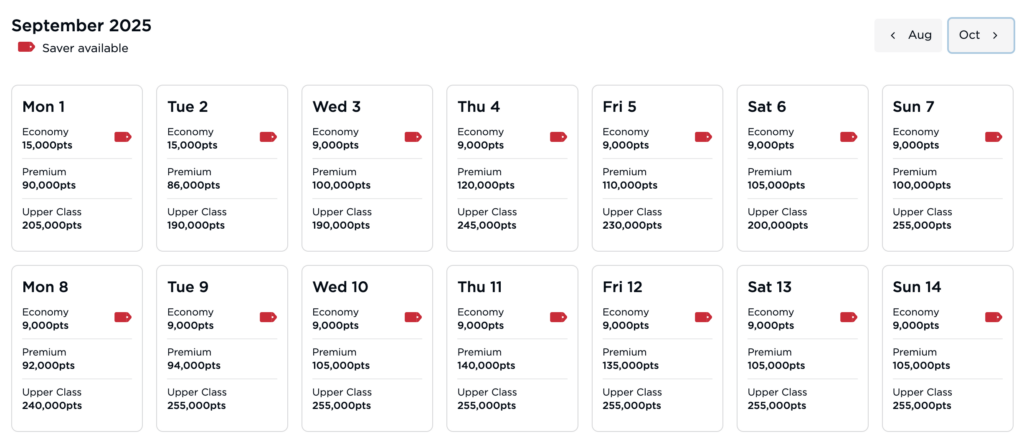The width and height of the screenshot is (1024, 439).
Task: Click the saver tag icon on Sat 13
Action: point(848,317)
